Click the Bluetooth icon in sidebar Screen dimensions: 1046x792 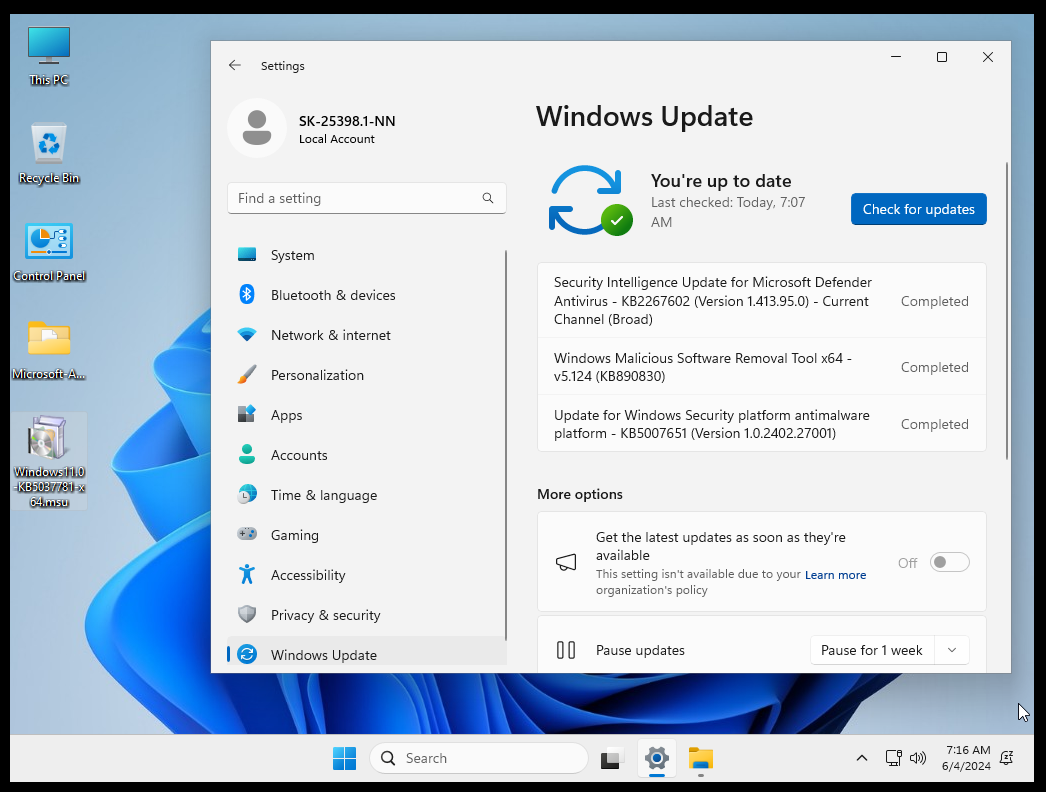tap(247, 294)
